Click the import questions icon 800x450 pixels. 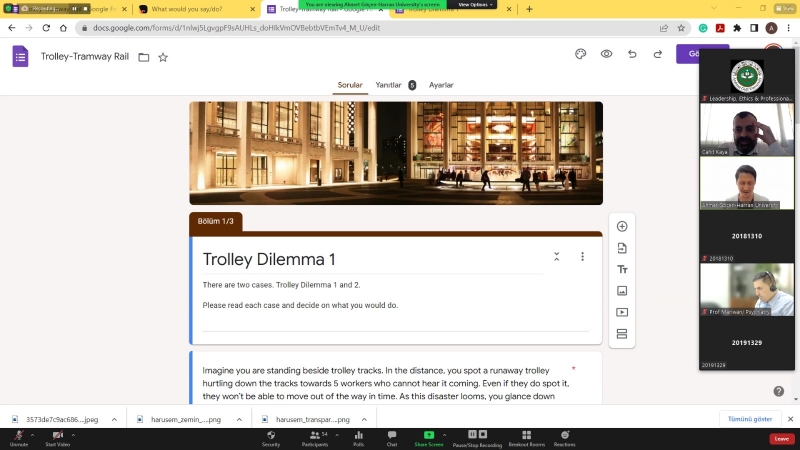coord(622,248)
